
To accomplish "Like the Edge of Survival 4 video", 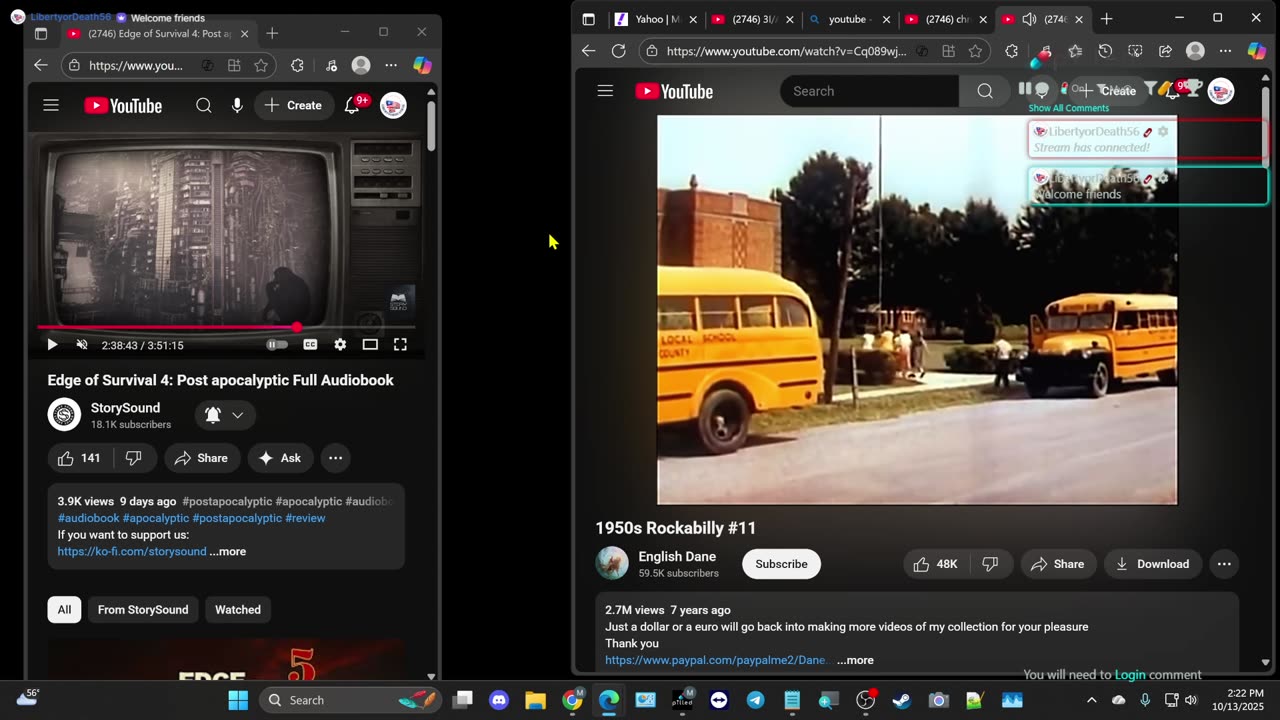I will click(79, 458).
